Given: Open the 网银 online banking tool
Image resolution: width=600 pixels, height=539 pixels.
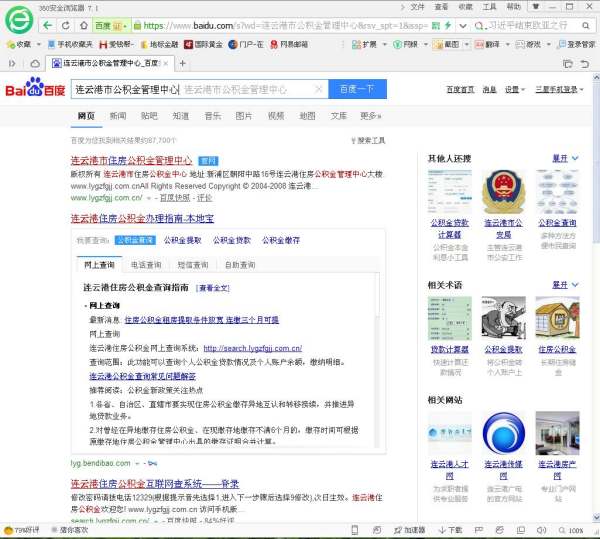Looking at the screenshot, I should click(405, 44).
